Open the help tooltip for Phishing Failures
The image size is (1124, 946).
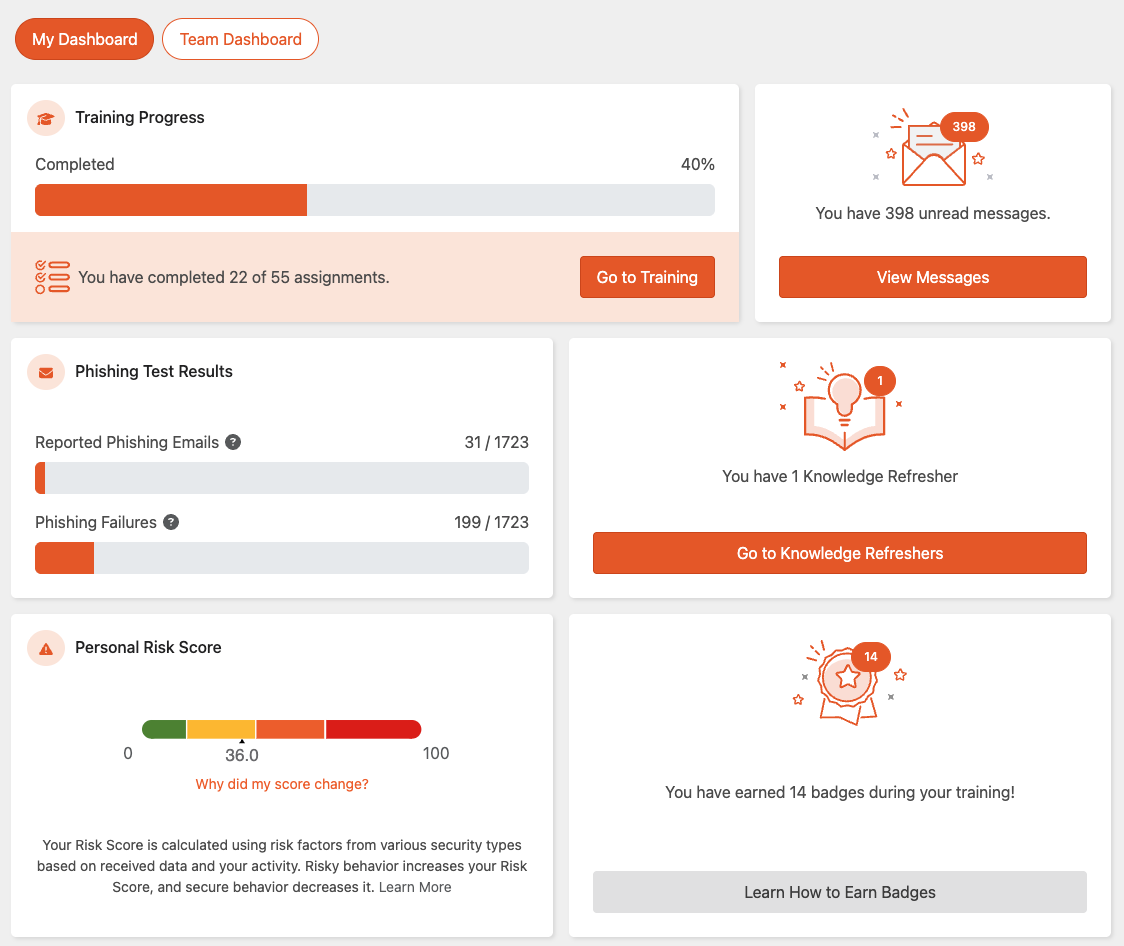171,521
